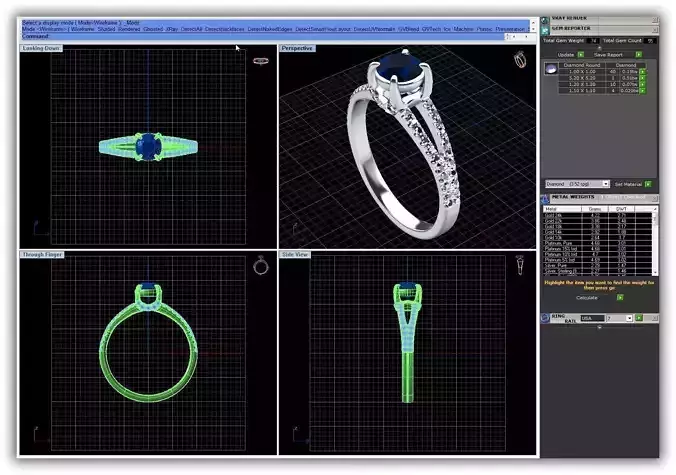The image size is (676, 475).
Task: Click the VRay Render panel icon
Action: pos(545,20)
